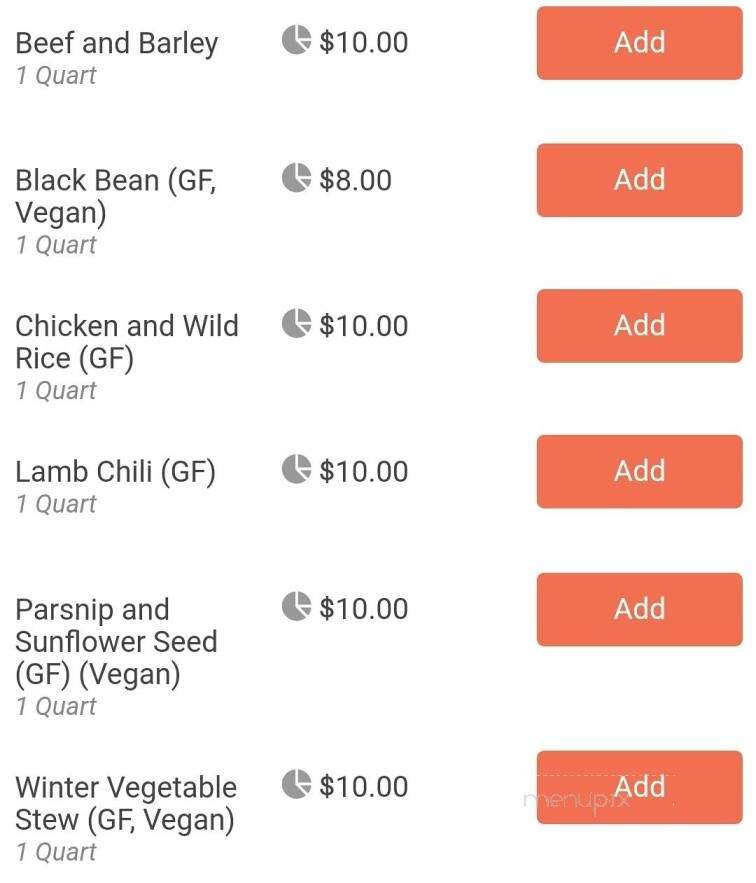
Task: Open Beef and Barley item name
Action: 117,44
